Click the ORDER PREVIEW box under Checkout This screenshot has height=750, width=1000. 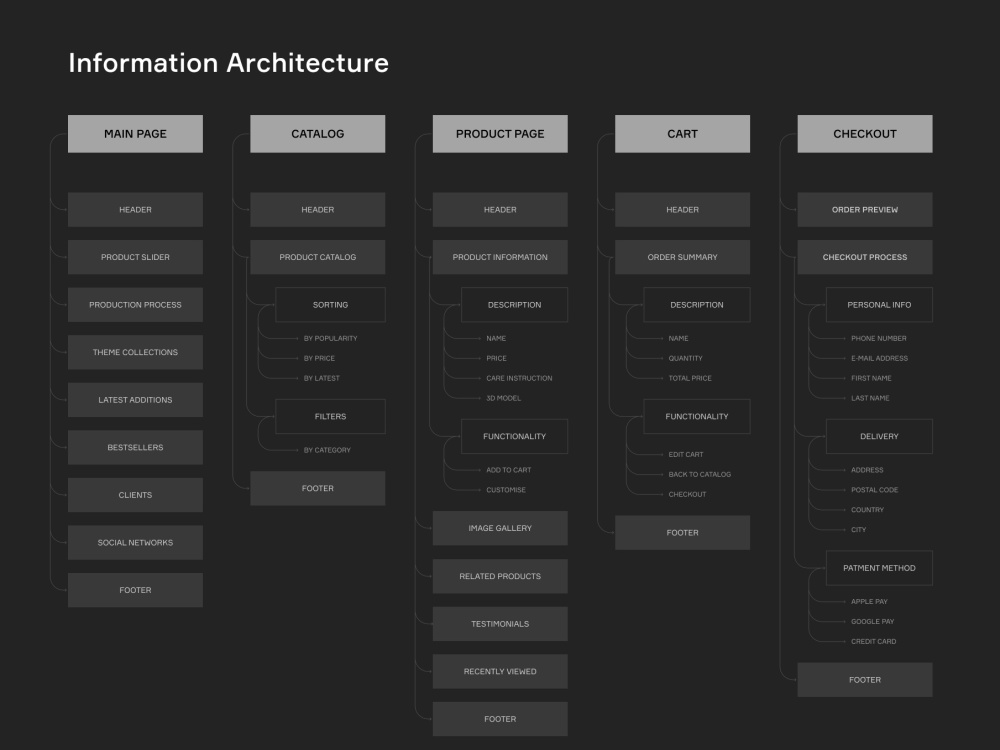point(864,209)
